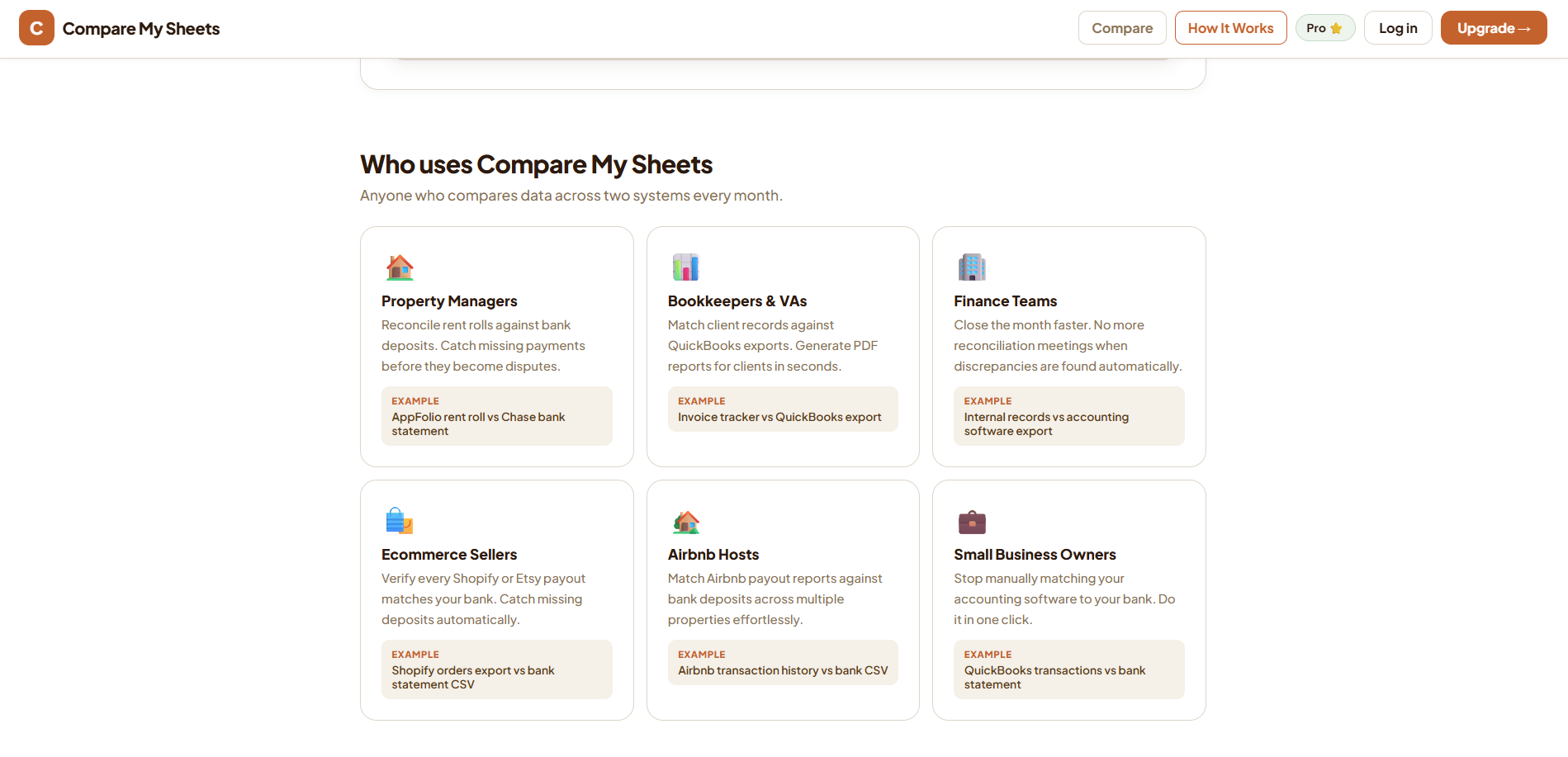Click the house icon on Property Managers card

400,267
